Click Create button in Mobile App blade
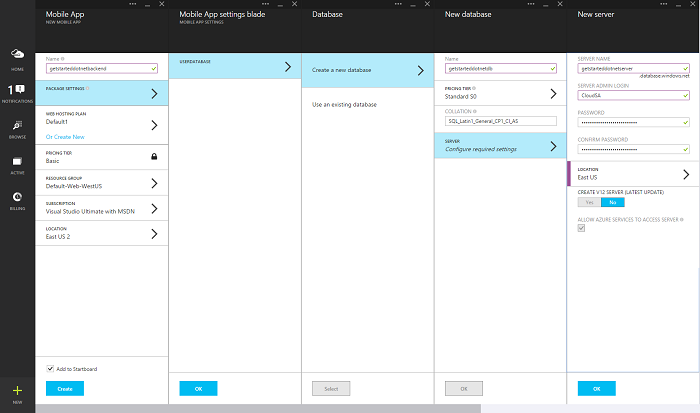Viewport: 700px width, 413px height. [x=65, y=388]
